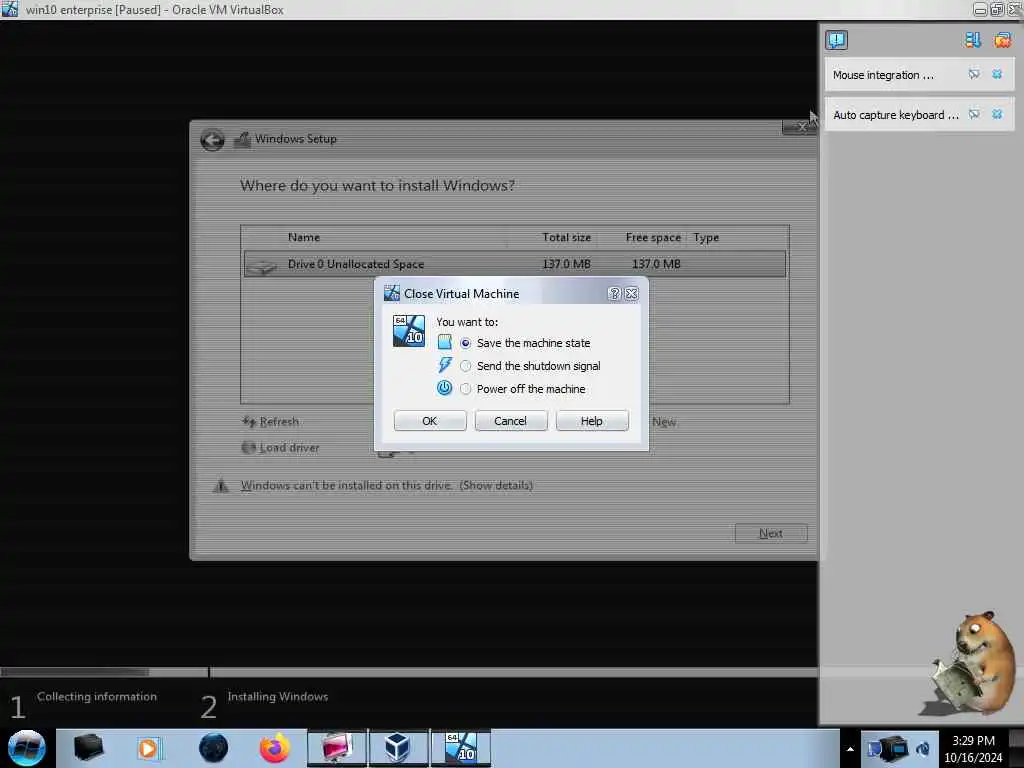Click the hamster desktop gadget
This screenshot has height=768, width=1024.
pyautogui.click(x=968, y=664)
